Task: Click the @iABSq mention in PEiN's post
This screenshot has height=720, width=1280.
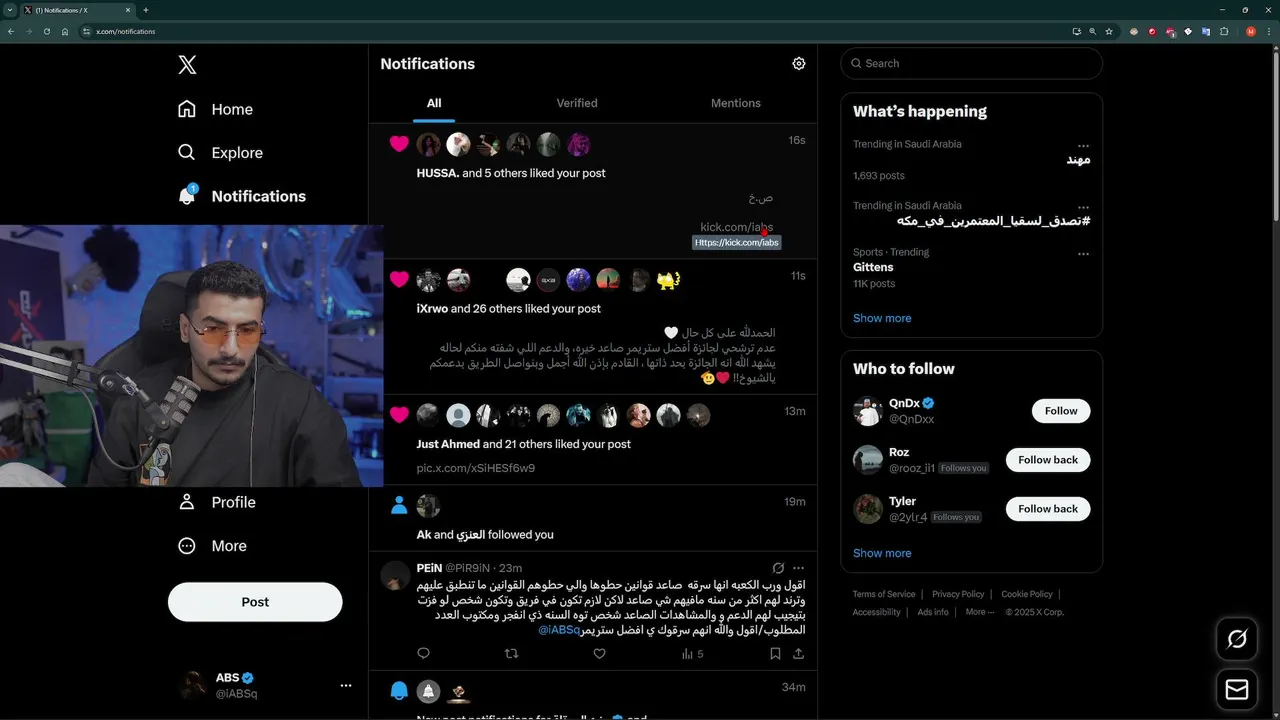Action: click(x=560, y=630)
